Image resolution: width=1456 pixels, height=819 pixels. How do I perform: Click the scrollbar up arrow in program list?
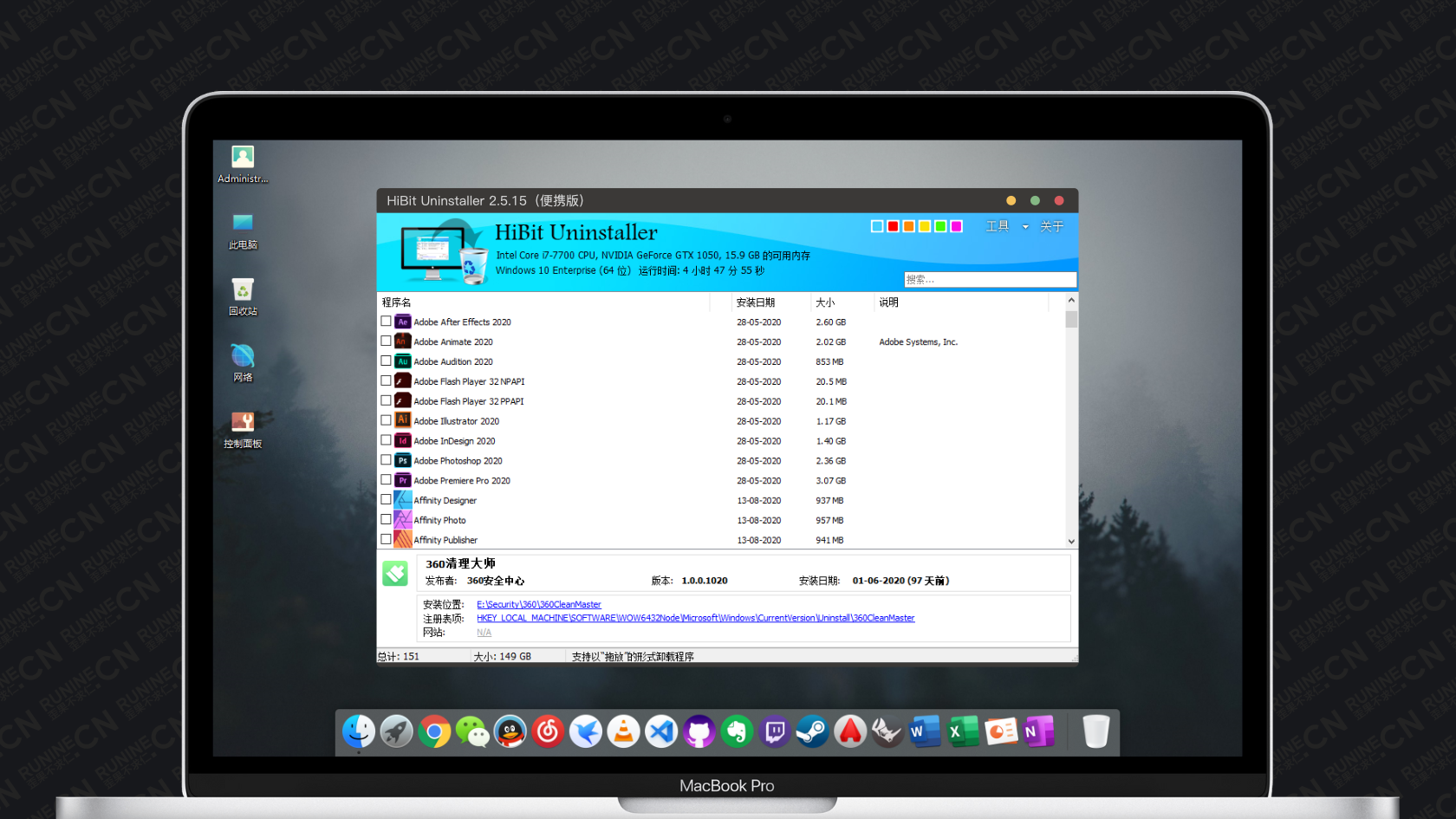tap(1071, 300)
